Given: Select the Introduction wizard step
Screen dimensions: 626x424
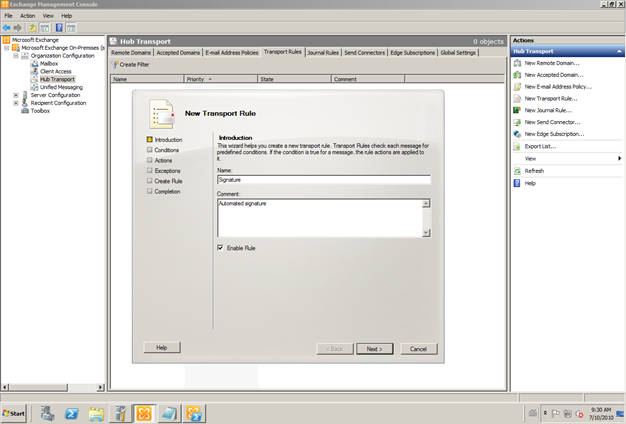Looking at the screenshot, I should click(168, 140).
